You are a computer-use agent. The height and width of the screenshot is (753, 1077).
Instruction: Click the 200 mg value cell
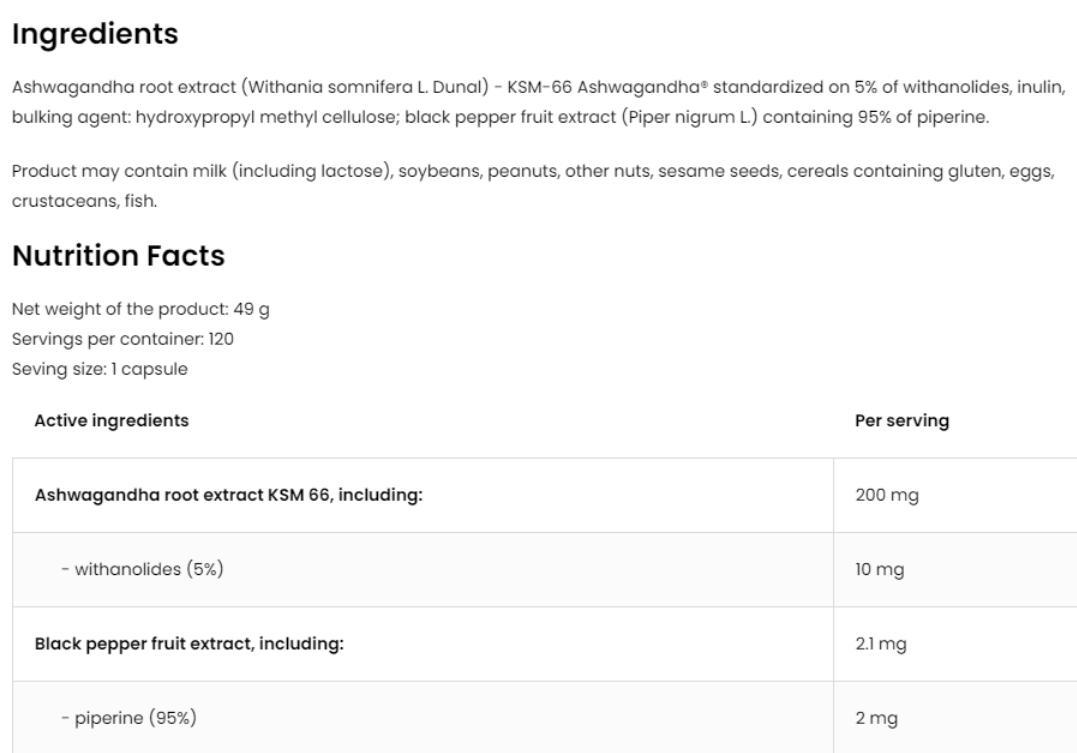click(x=955, y=495)
